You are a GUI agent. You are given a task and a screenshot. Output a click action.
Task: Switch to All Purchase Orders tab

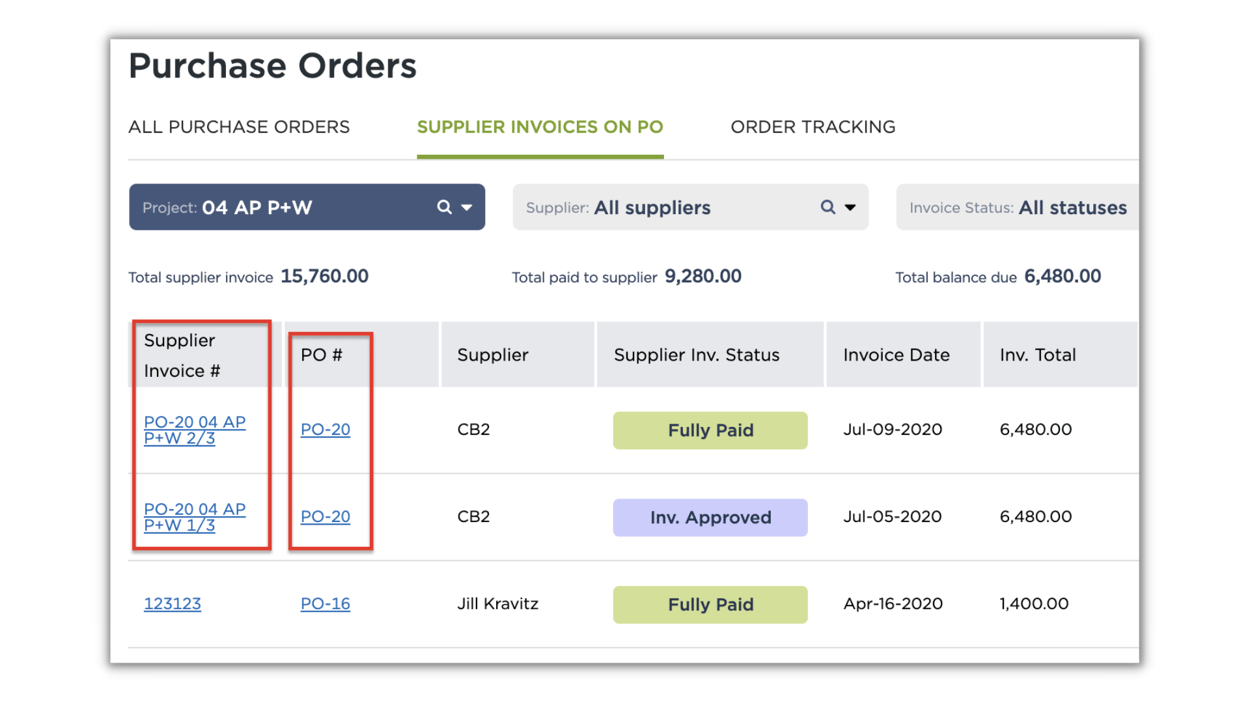click(239, 127)
